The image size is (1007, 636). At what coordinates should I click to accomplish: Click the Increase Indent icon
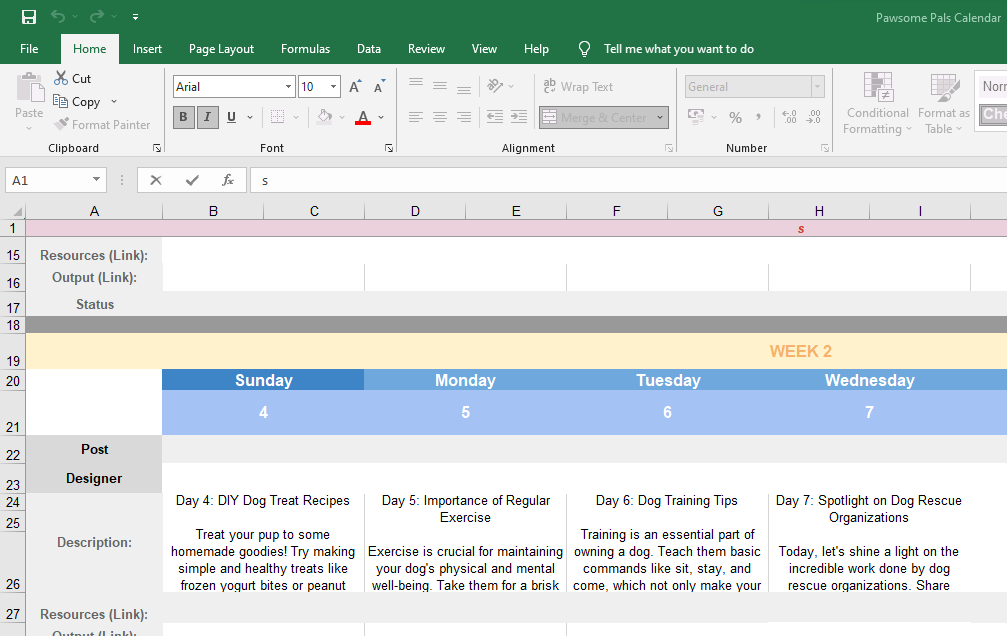(x=519, y=117)
